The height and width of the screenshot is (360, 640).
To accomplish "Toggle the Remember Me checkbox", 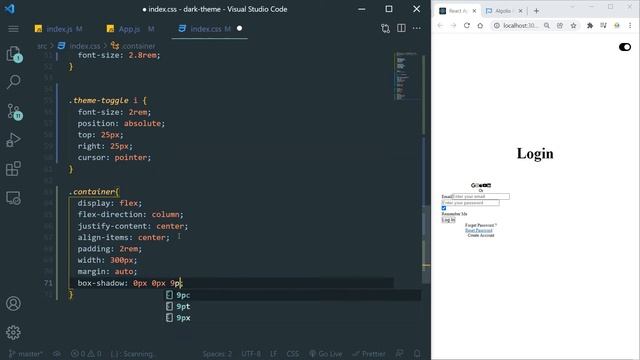I will 444,208.
